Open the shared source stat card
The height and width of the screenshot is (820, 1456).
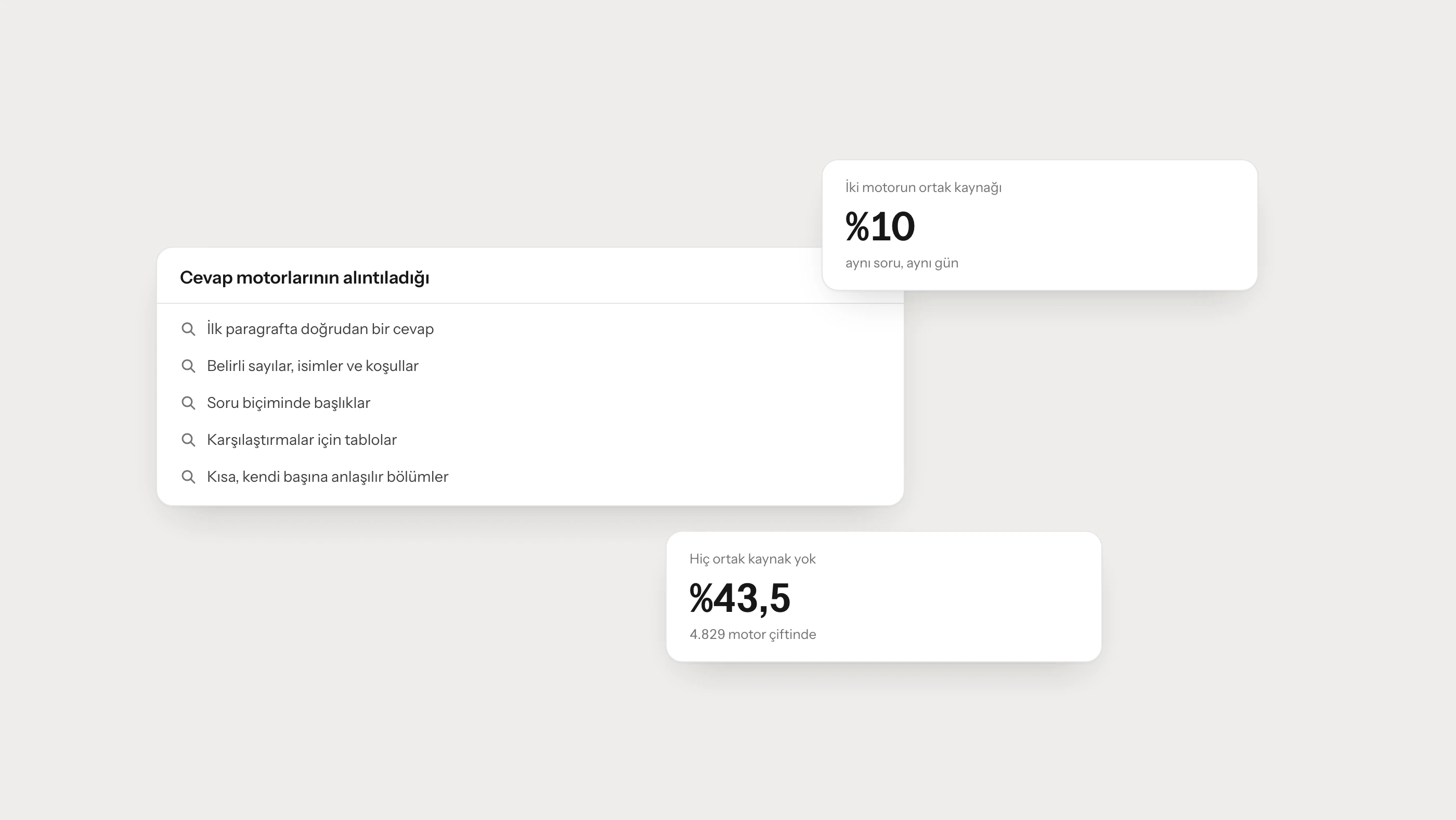click(x=1039, y=225)
